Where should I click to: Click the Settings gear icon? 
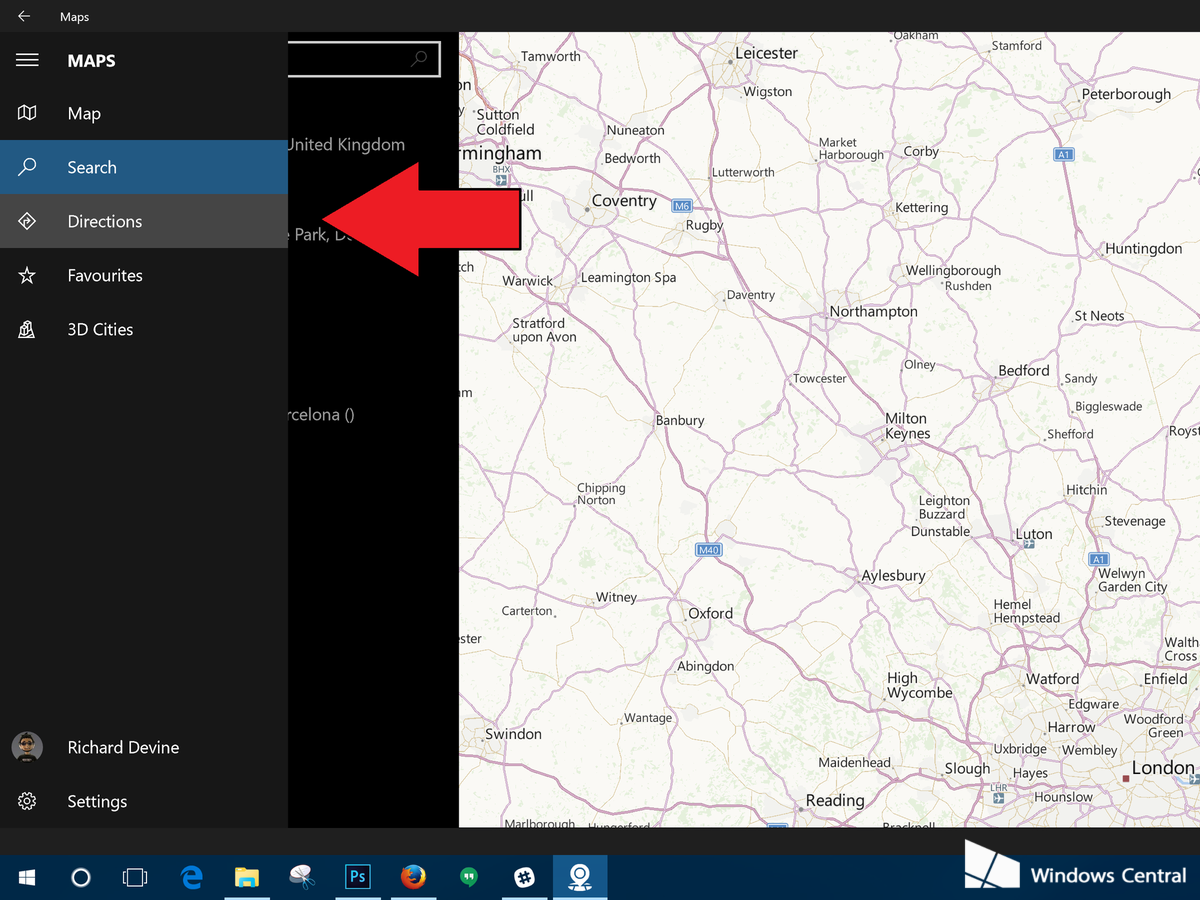27,801
